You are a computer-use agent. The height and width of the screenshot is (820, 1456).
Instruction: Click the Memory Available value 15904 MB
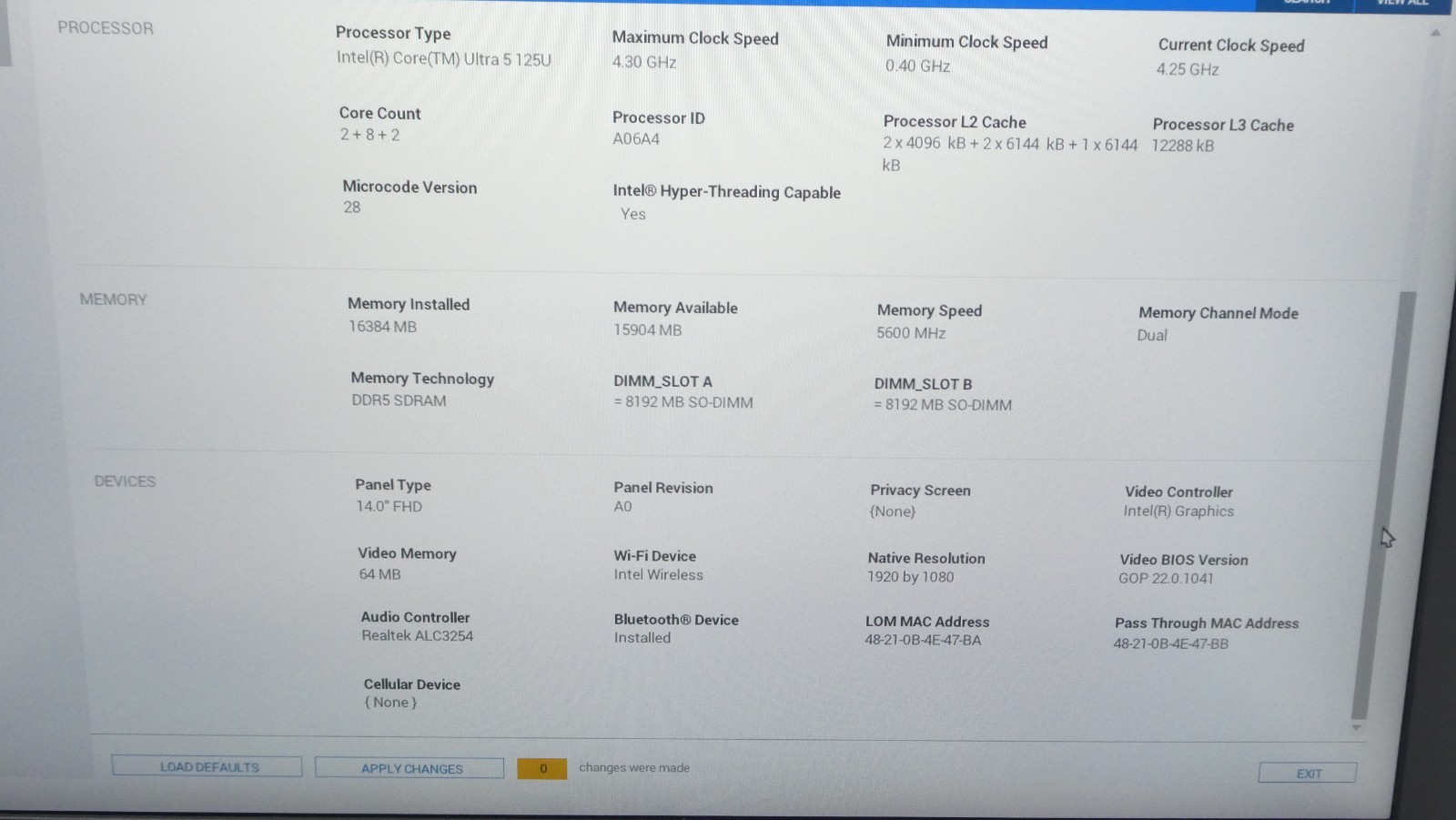click(x=647, y=329)
